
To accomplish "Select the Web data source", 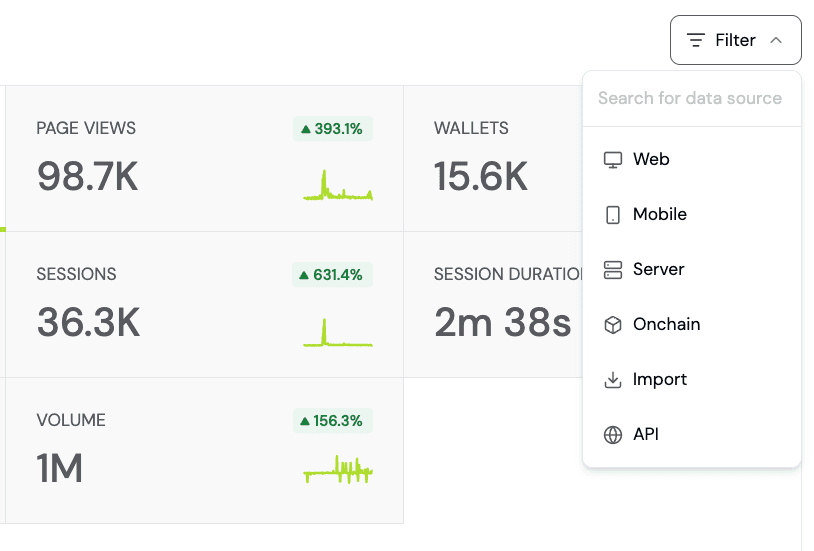I will click(x=692, y=159).
